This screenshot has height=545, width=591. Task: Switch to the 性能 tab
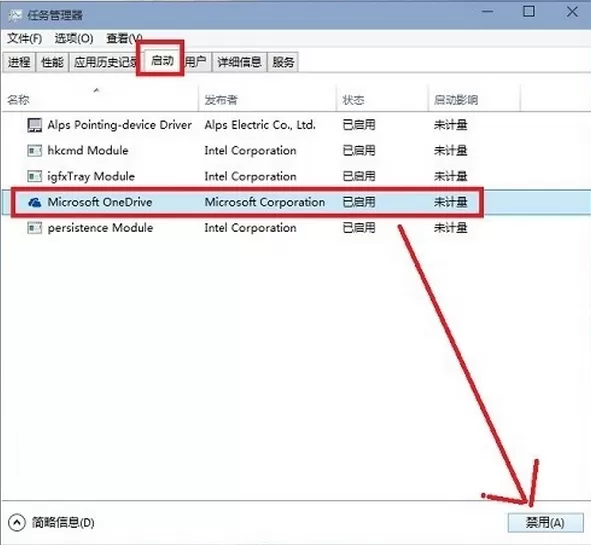coord(52,62)
